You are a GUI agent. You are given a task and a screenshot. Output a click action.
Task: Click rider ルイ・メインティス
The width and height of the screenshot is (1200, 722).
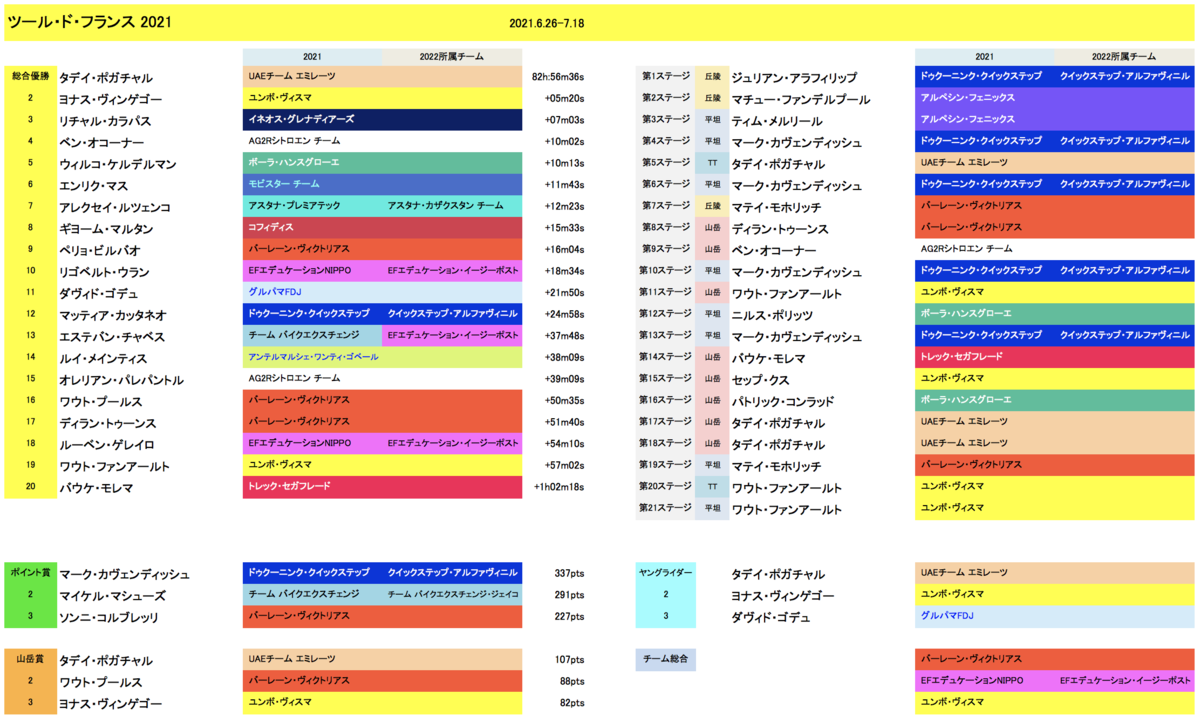click(x=103, y=358)
